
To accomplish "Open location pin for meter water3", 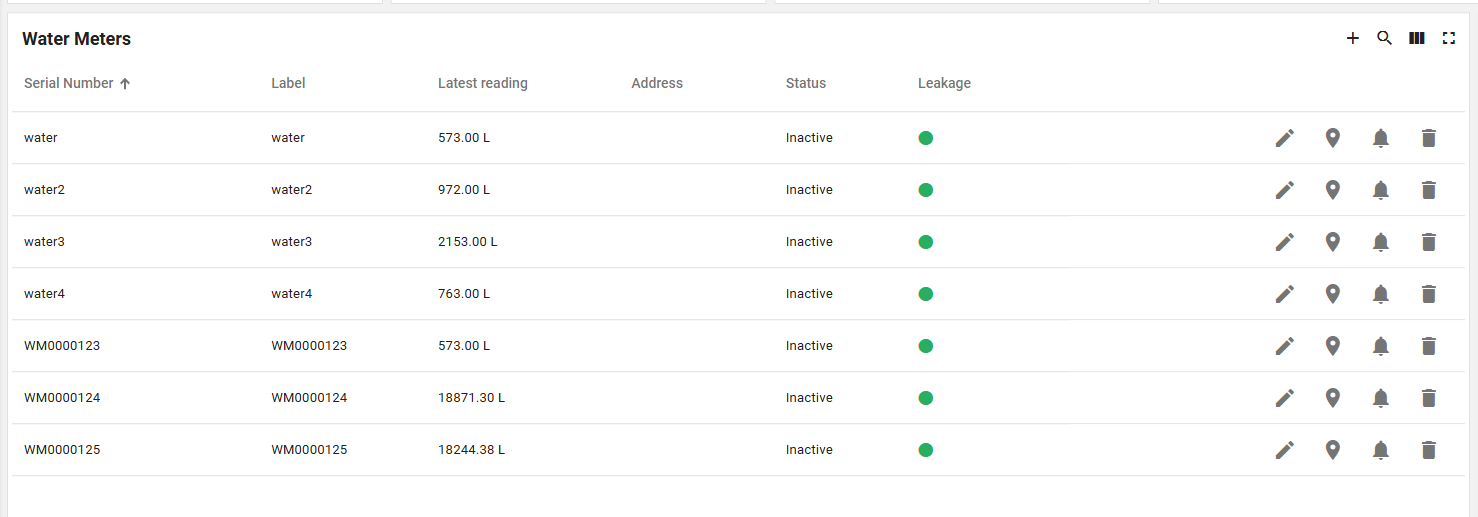I will coord(1332,242).
